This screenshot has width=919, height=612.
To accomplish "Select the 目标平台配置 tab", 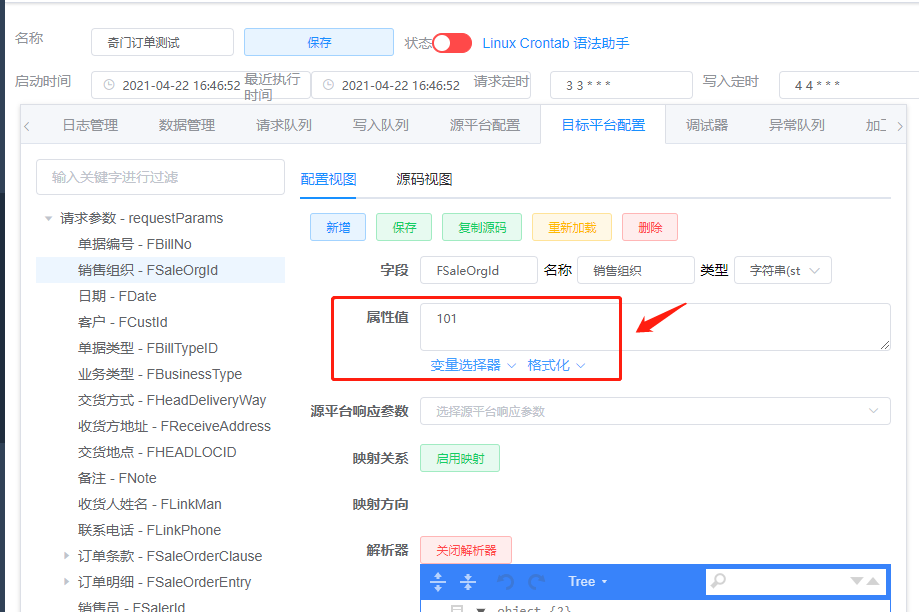I will coord(603,125).
